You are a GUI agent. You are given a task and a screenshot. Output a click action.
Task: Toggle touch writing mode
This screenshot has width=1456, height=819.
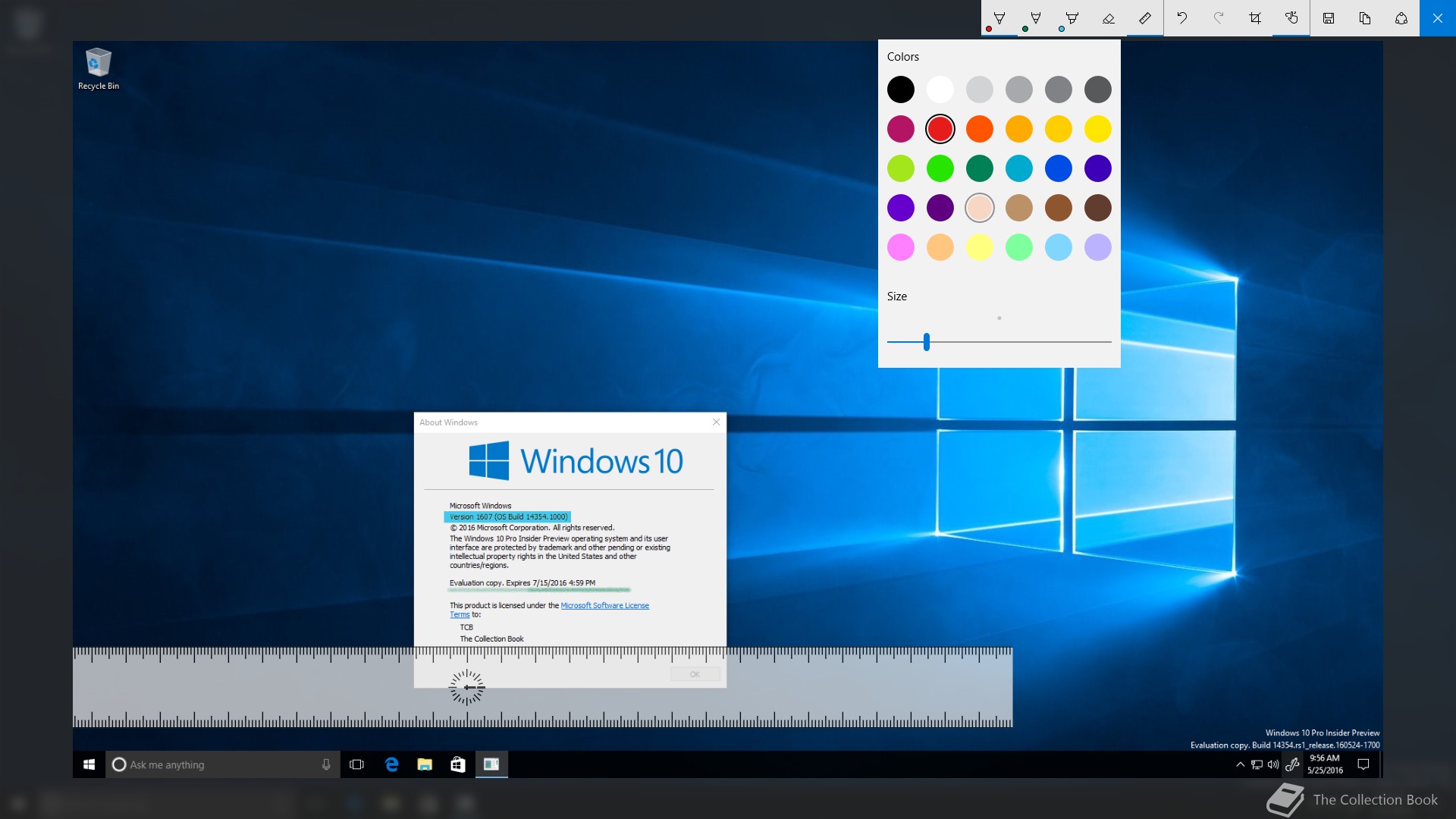[x=1291, y=18]
